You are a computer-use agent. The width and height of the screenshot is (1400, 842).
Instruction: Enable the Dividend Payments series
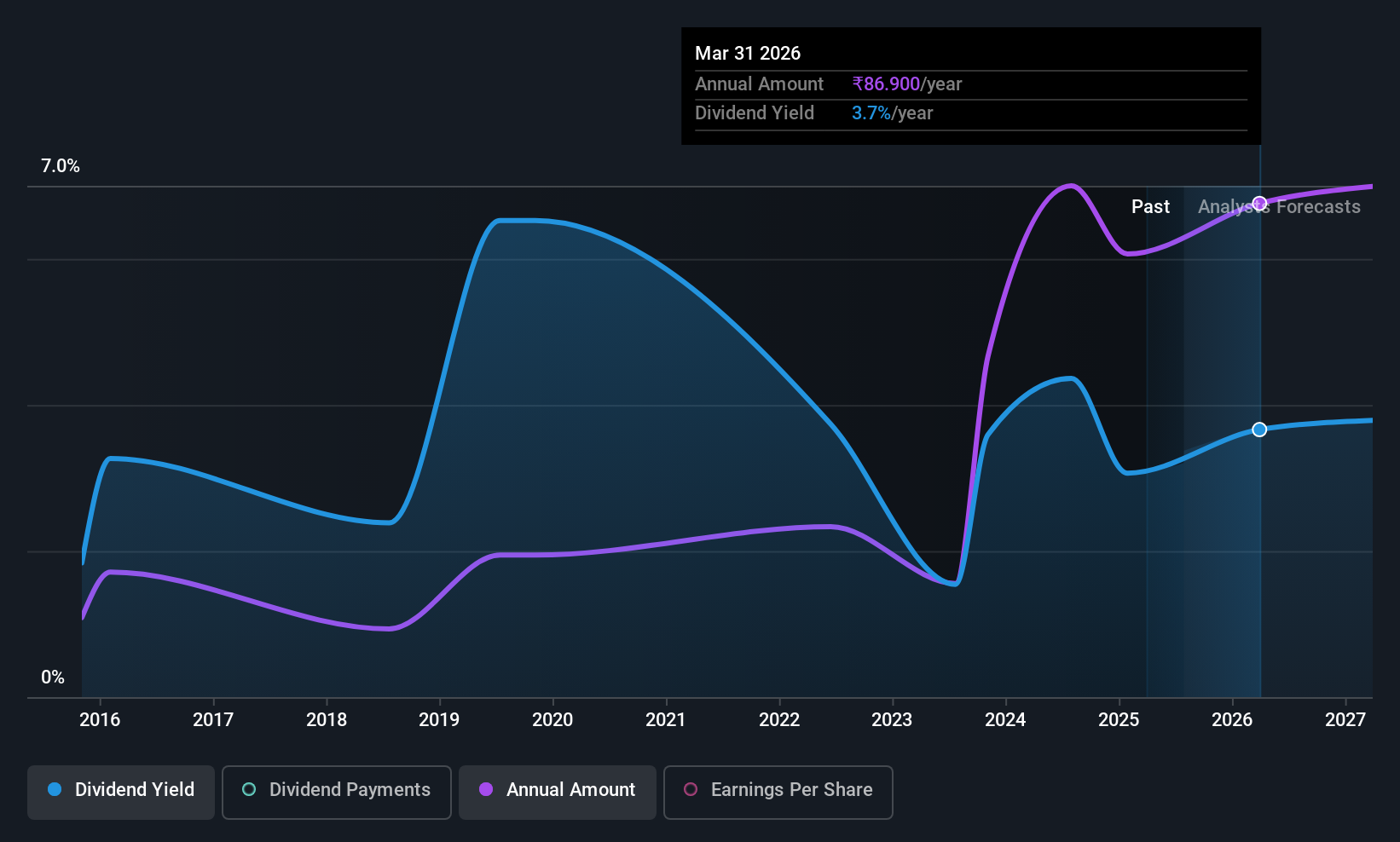coord(337,792)
